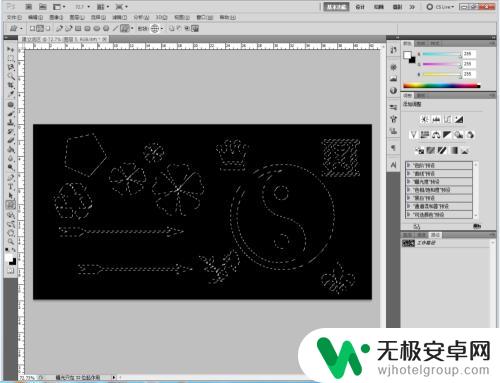Choose the Polygon shape in options bar
This screenshot has width=500, height=383.
click(x=106, y=29)
